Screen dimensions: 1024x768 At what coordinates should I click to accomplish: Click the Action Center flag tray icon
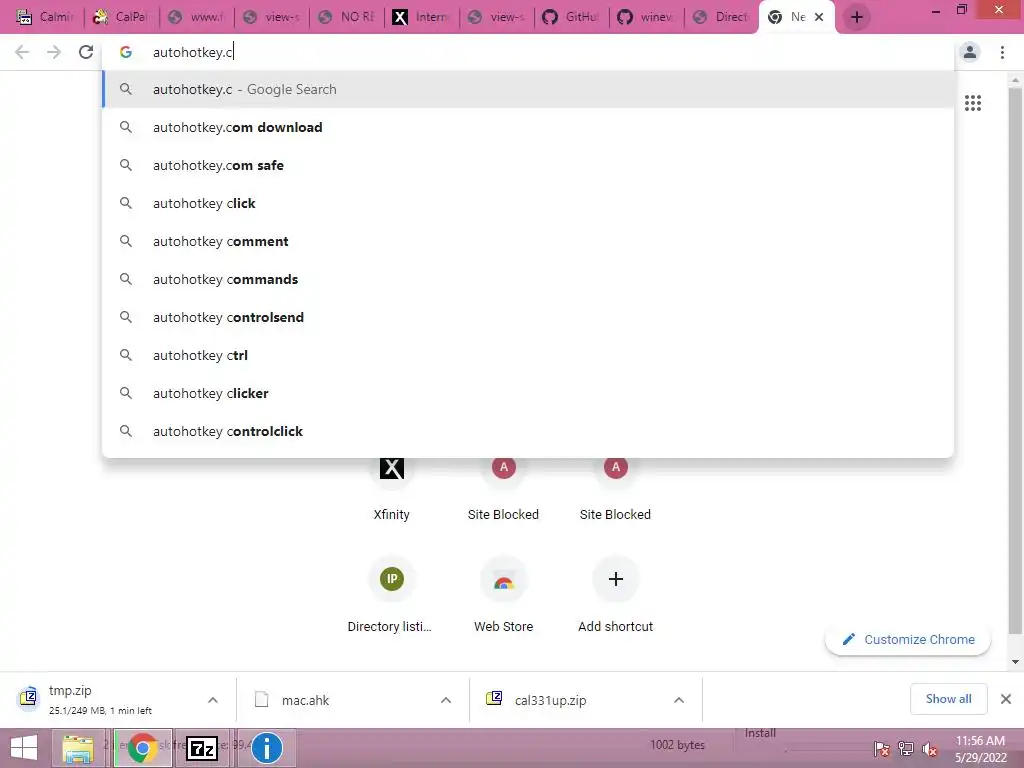coord(881,749)
